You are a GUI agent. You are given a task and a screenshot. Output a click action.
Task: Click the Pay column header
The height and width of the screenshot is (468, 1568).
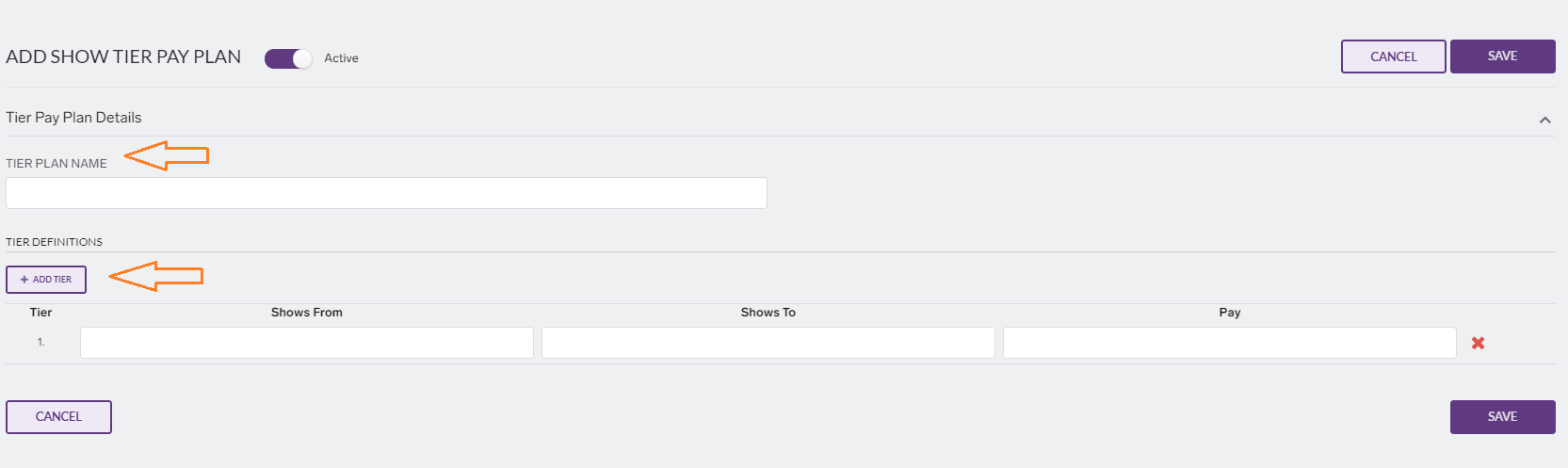pos(1230,313)
